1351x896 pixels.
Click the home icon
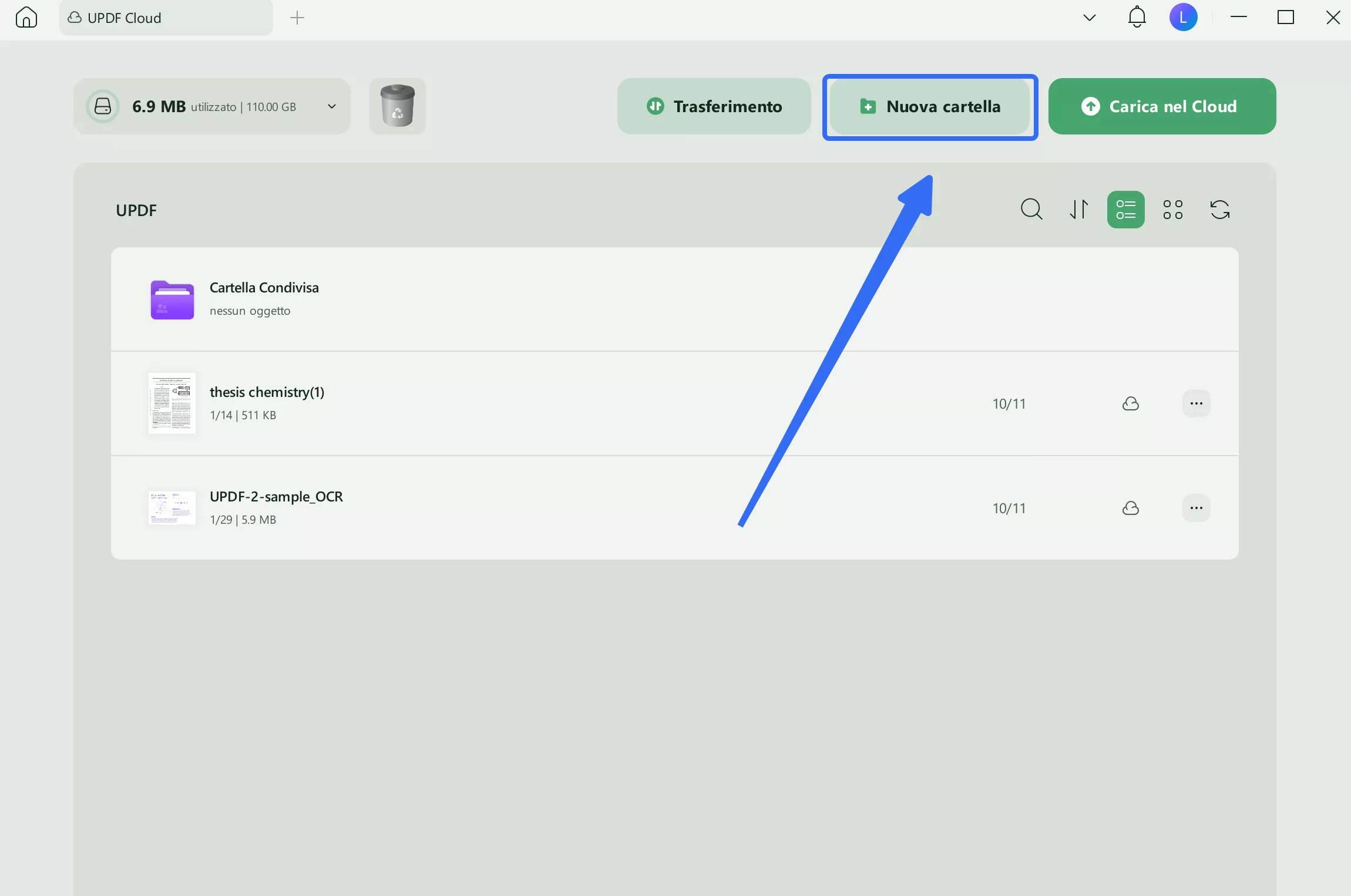pos(26,18)
